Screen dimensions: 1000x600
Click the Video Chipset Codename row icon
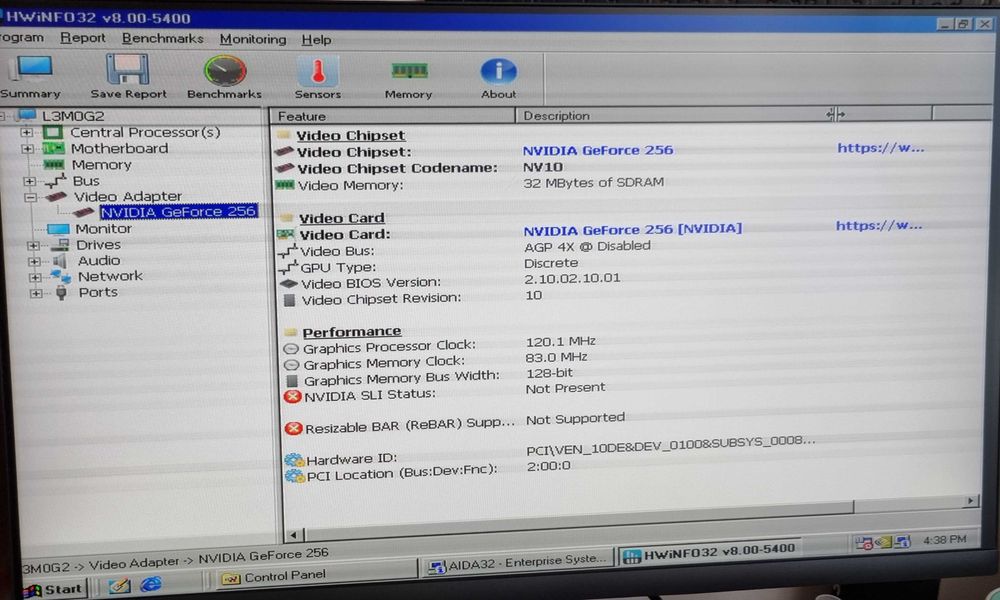point(284,168)
